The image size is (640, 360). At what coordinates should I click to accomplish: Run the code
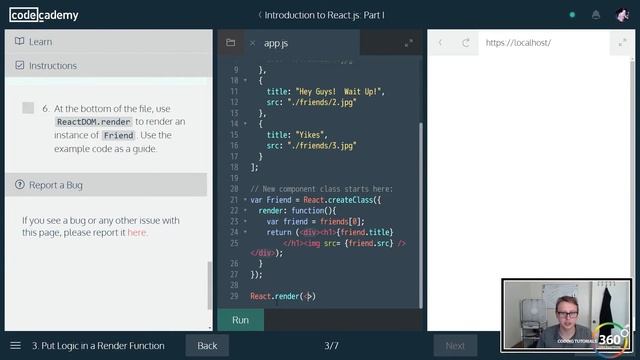tap(240, 320)
